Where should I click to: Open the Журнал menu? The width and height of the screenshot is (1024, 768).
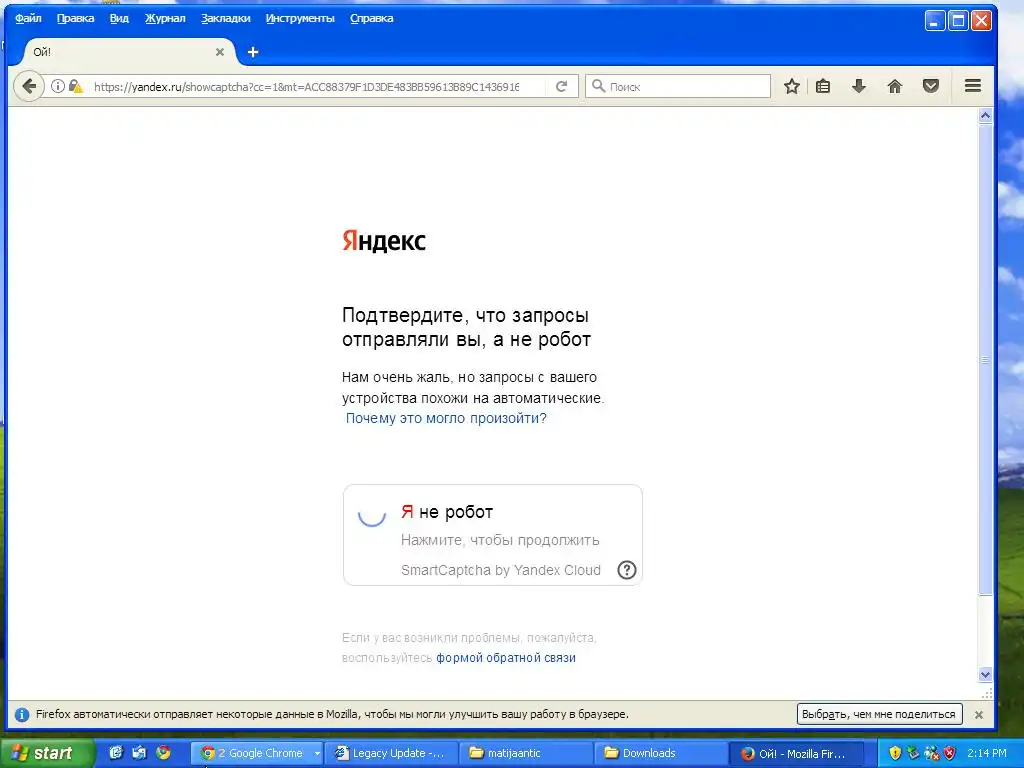pos(165,18)
